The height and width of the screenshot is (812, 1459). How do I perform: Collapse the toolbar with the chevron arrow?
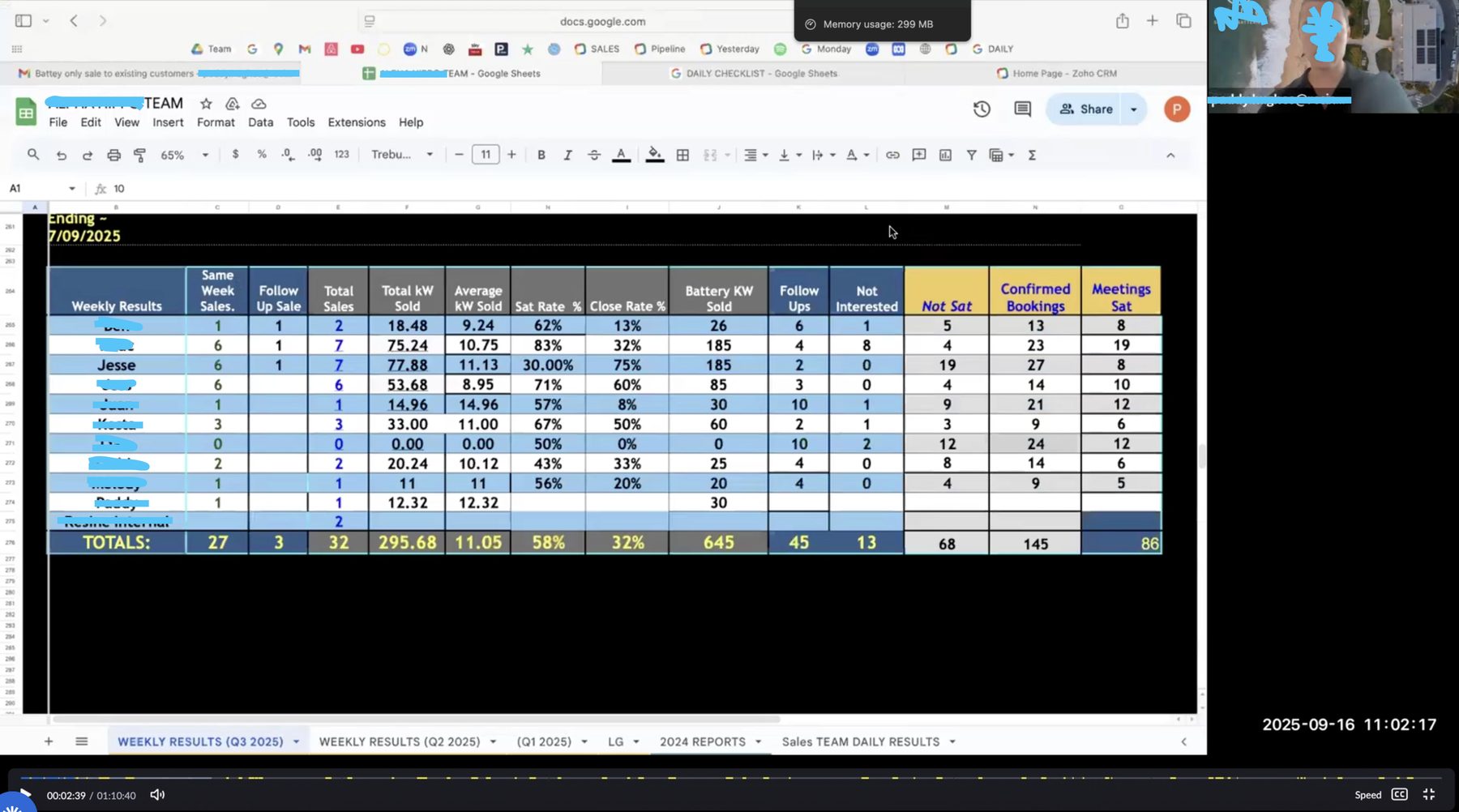pos(1170,155)
